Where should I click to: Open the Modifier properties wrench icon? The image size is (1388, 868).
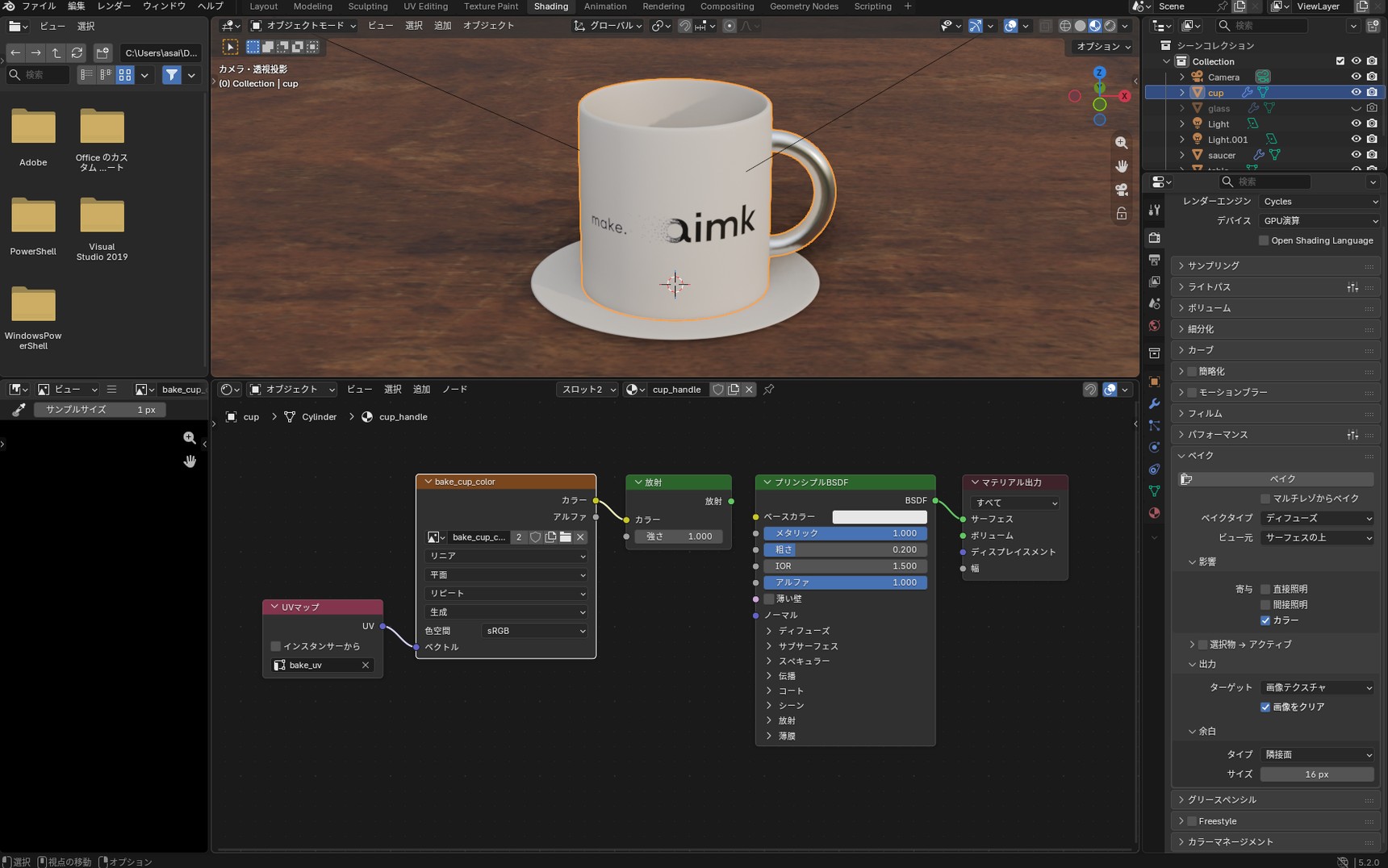coord(1155,403)
